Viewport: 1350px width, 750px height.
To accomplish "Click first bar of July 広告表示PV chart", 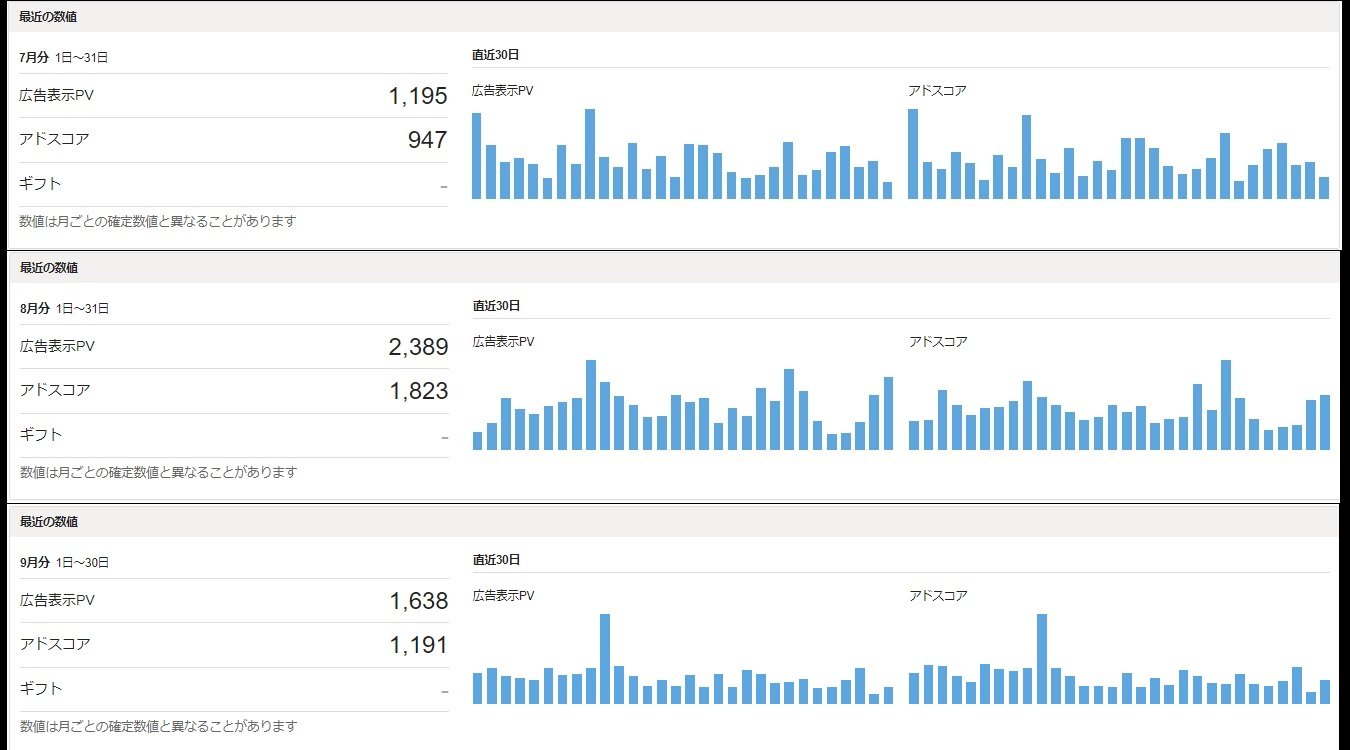I will tap(477, 156).
